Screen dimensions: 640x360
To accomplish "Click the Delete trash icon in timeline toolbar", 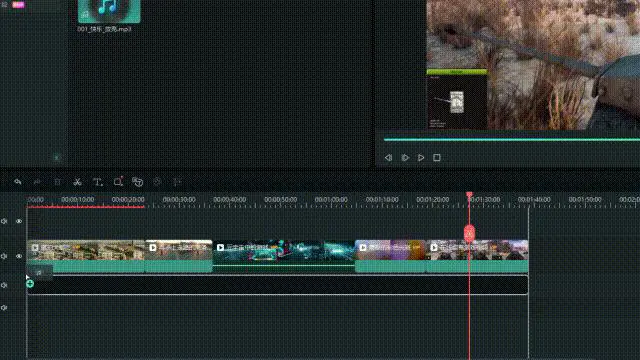I will 58,182.
